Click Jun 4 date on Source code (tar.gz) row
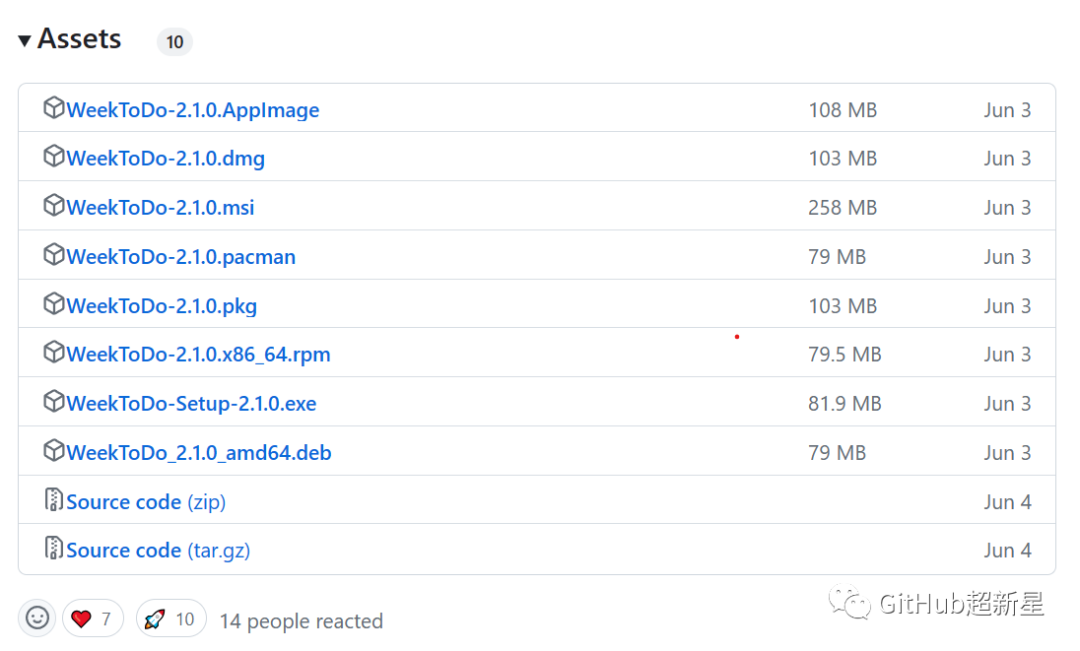 pyautogui.click(x=1008, y=550)
